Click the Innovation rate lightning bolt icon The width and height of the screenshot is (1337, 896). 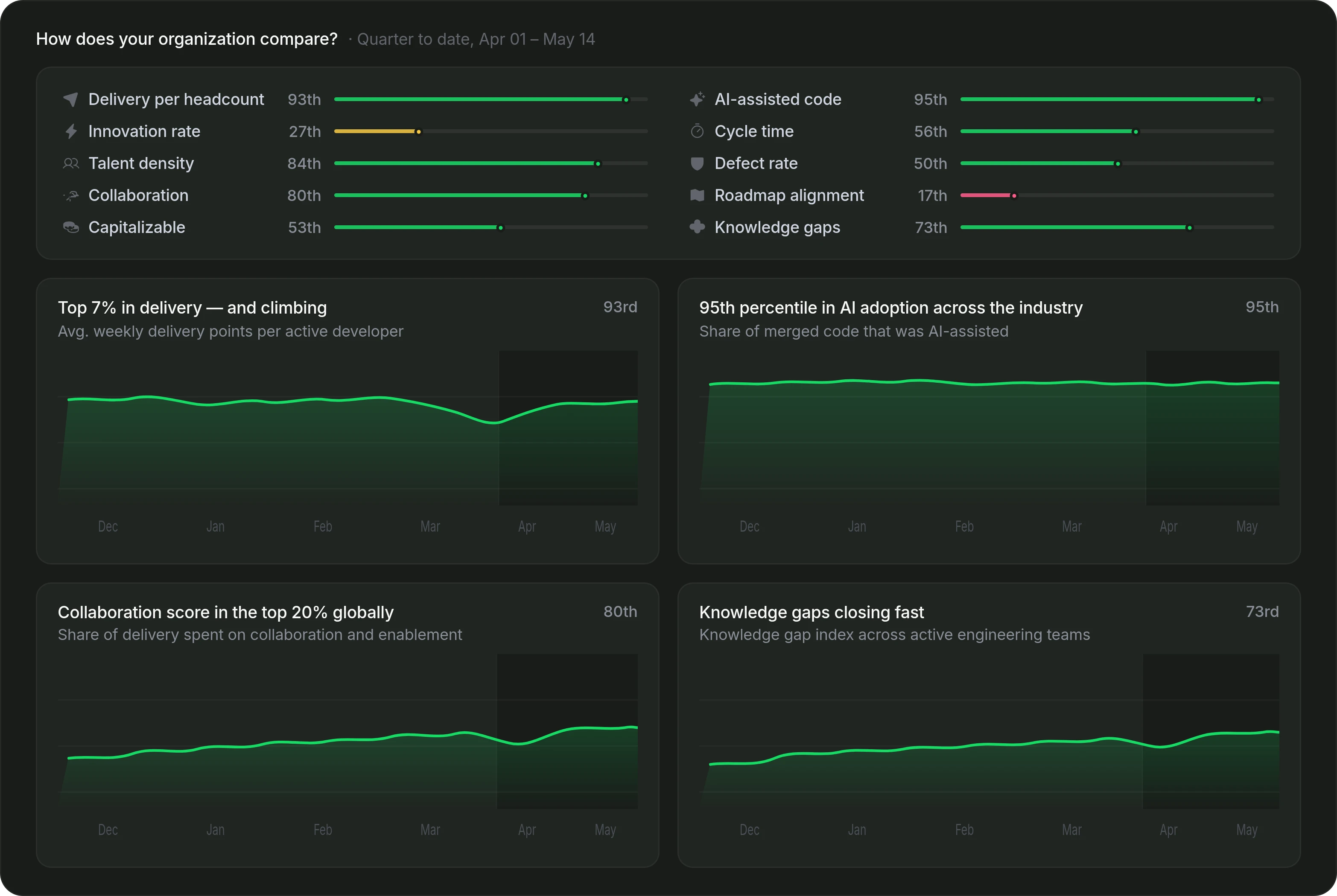(71, 131)
